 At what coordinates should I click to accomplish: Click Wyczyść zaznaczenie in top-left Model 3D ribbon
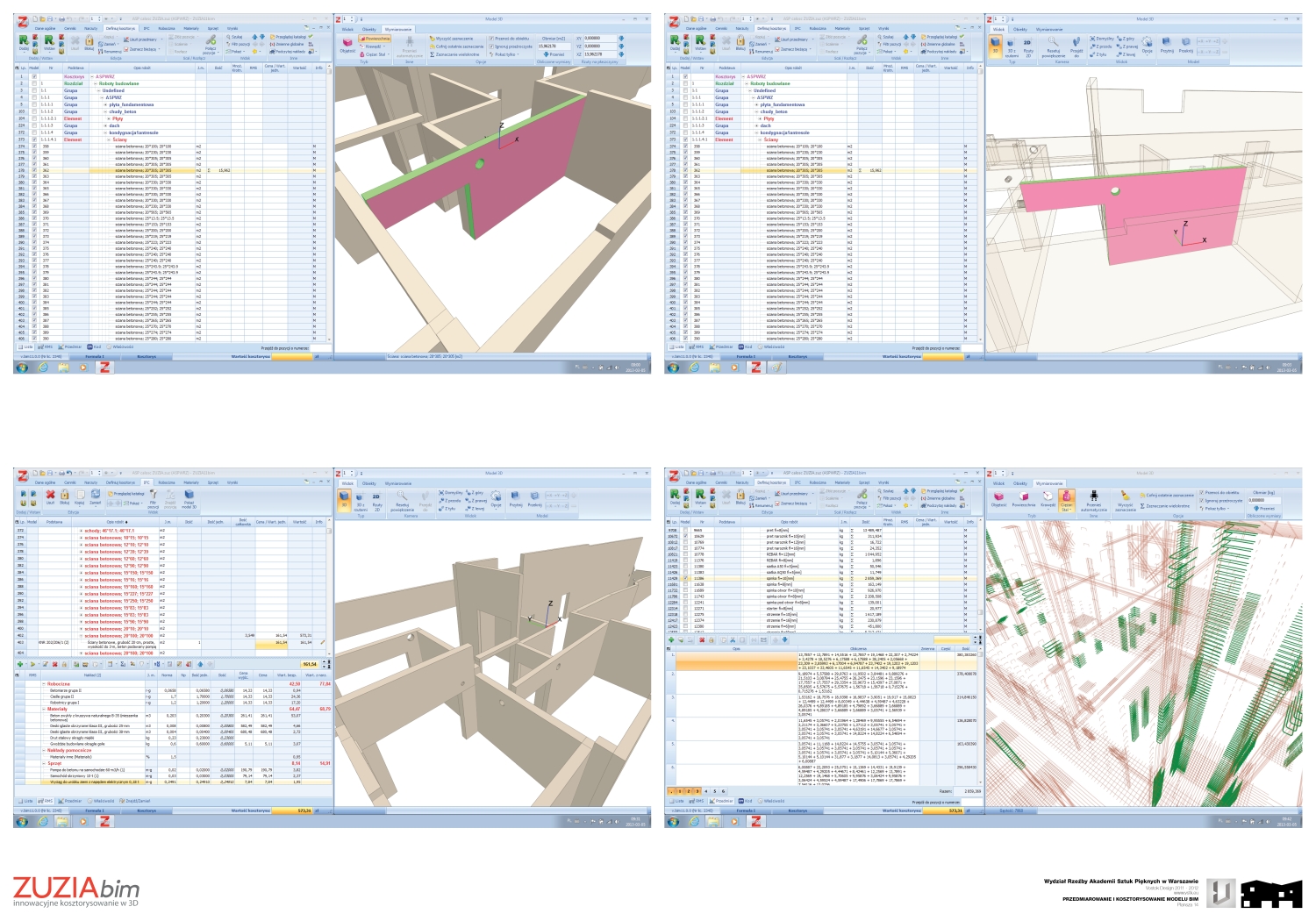click(452, 39)
